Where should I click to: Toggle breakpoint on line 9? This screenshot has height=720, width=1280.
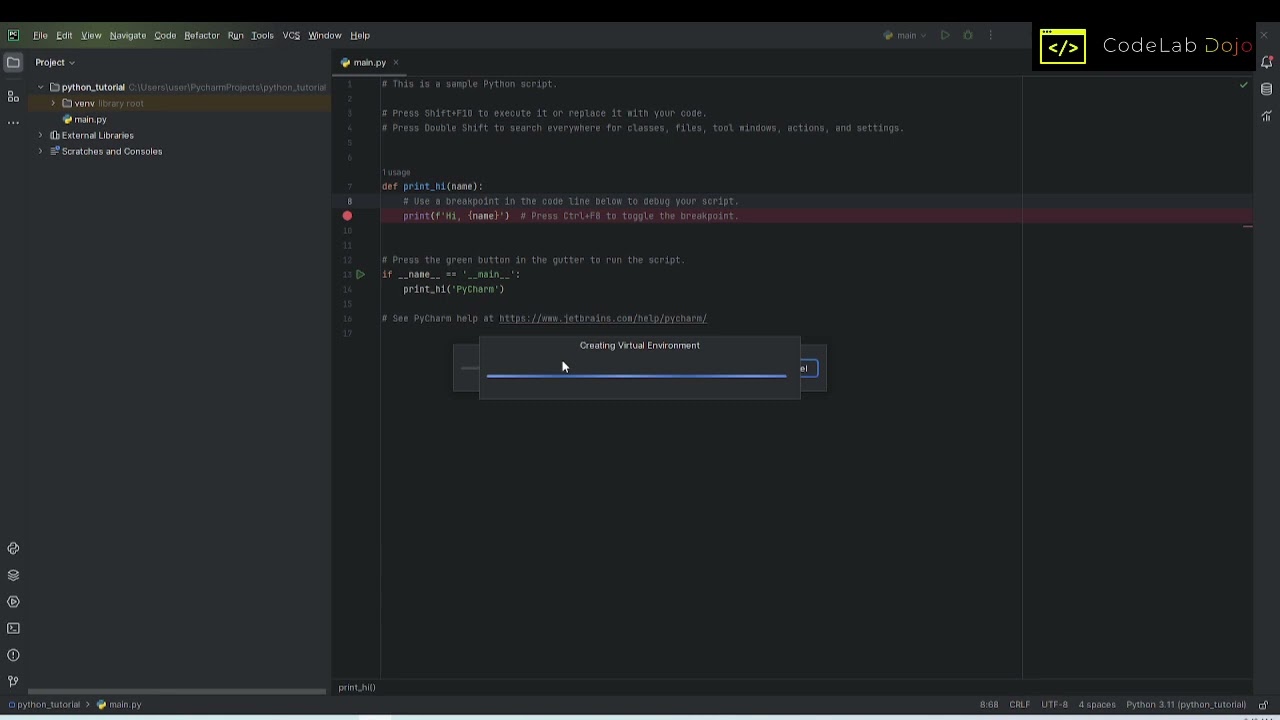pyautogui.click(x=347, y=216)
